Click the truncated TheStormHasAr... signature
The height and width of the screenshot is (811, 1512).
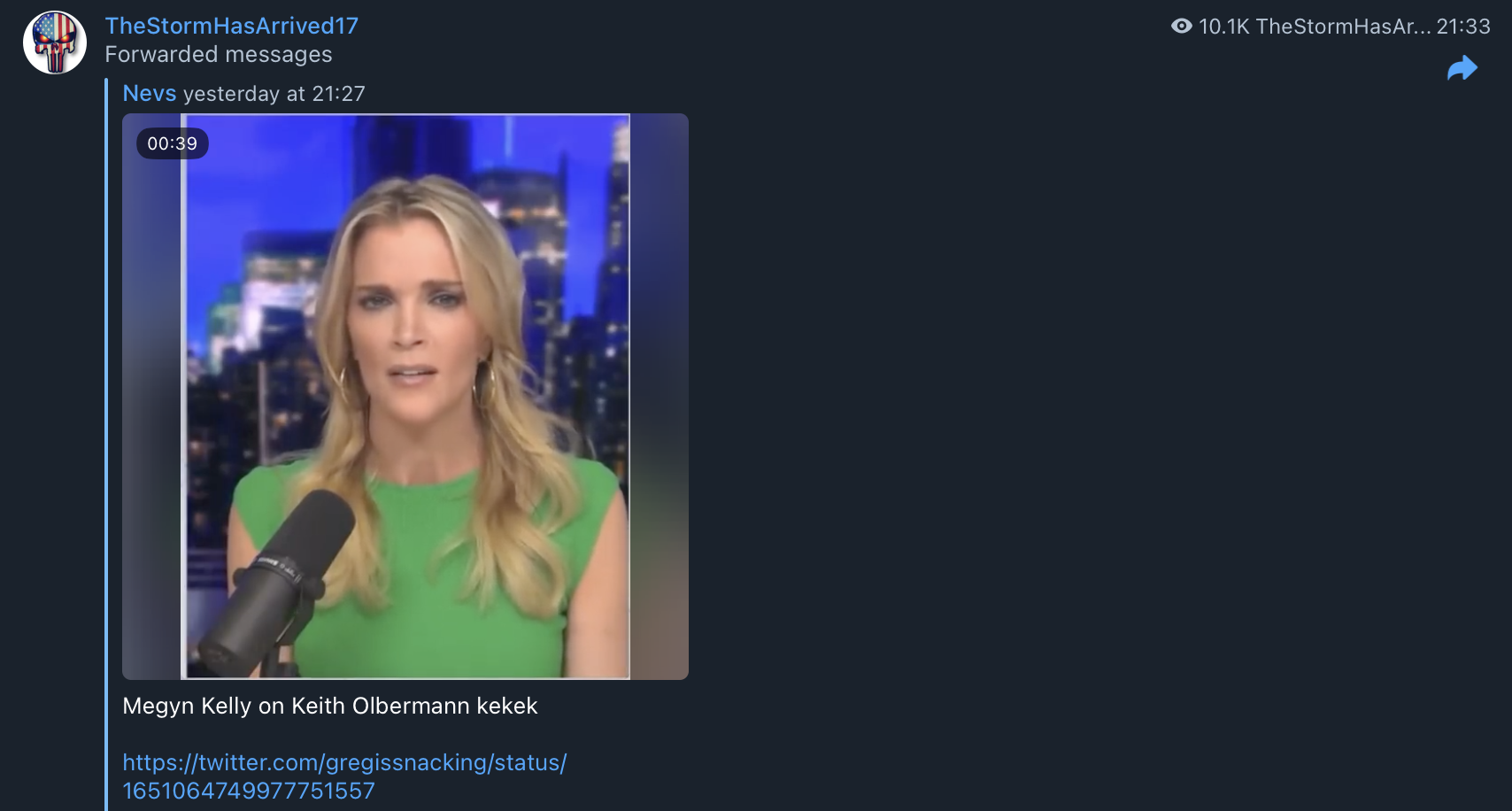click(x=1343, y=27)
